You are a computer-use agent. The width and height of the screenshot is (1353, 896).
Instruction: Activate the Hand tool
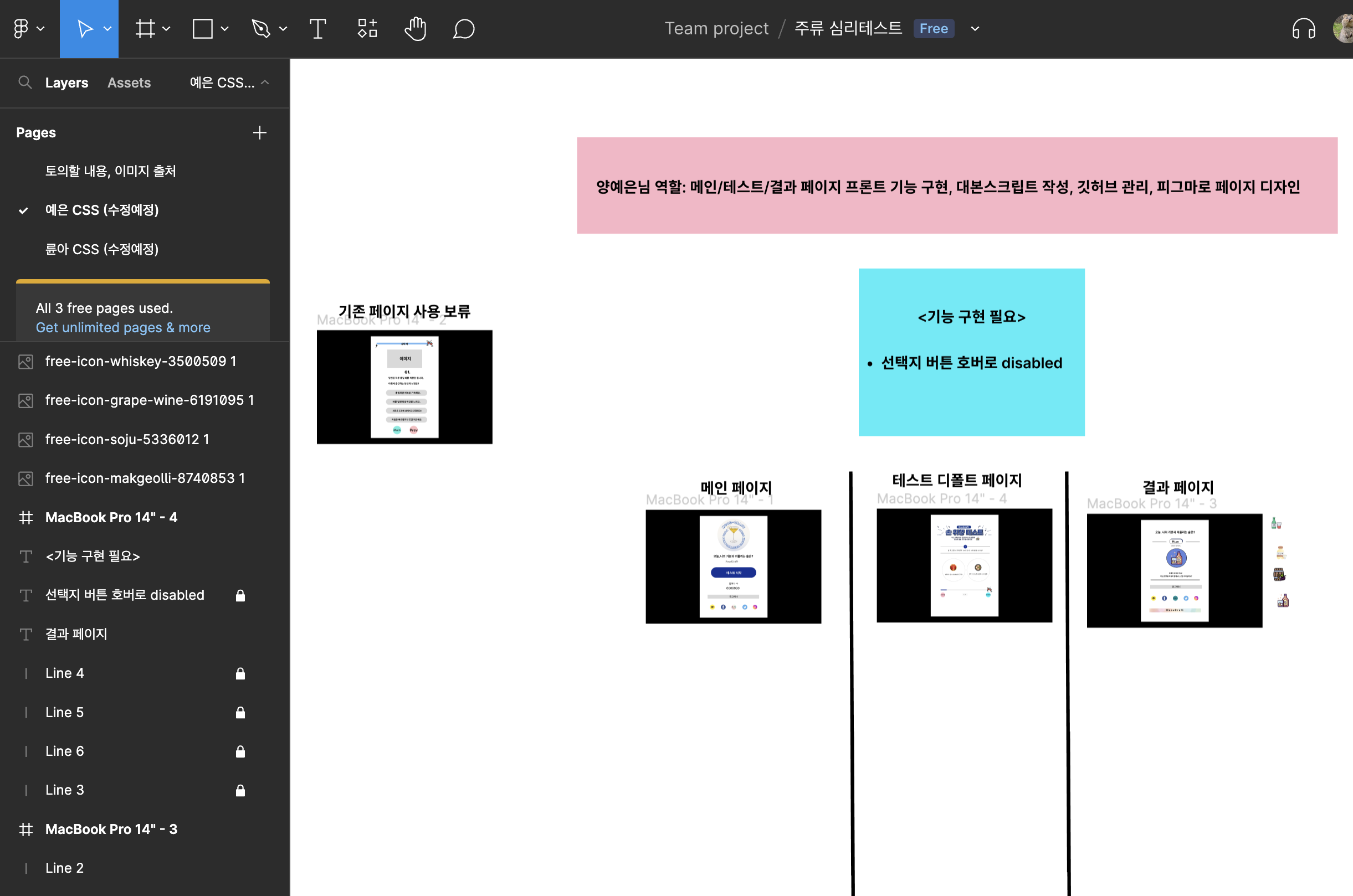click(x=416, y=28)
